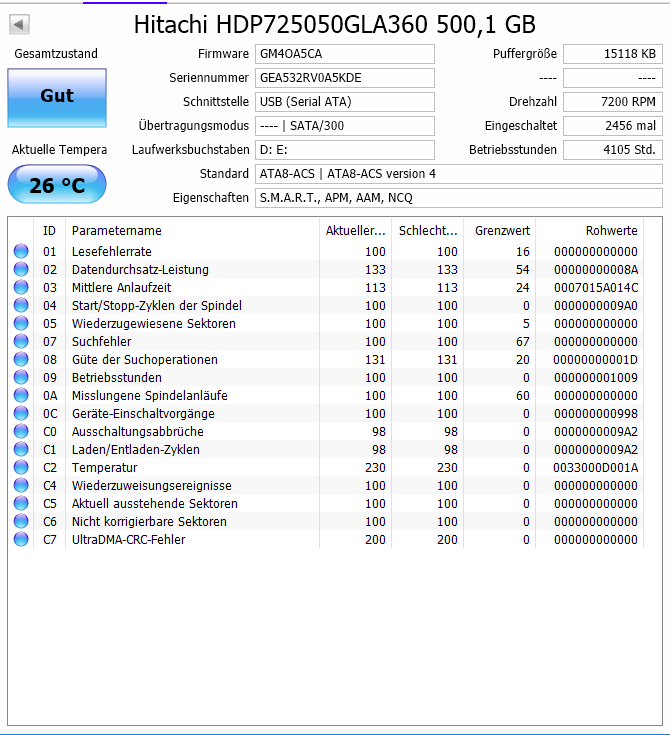Select the Wiederzugewiesene Sektoren parameter name
670x735 pixels.
pos(154,324)
